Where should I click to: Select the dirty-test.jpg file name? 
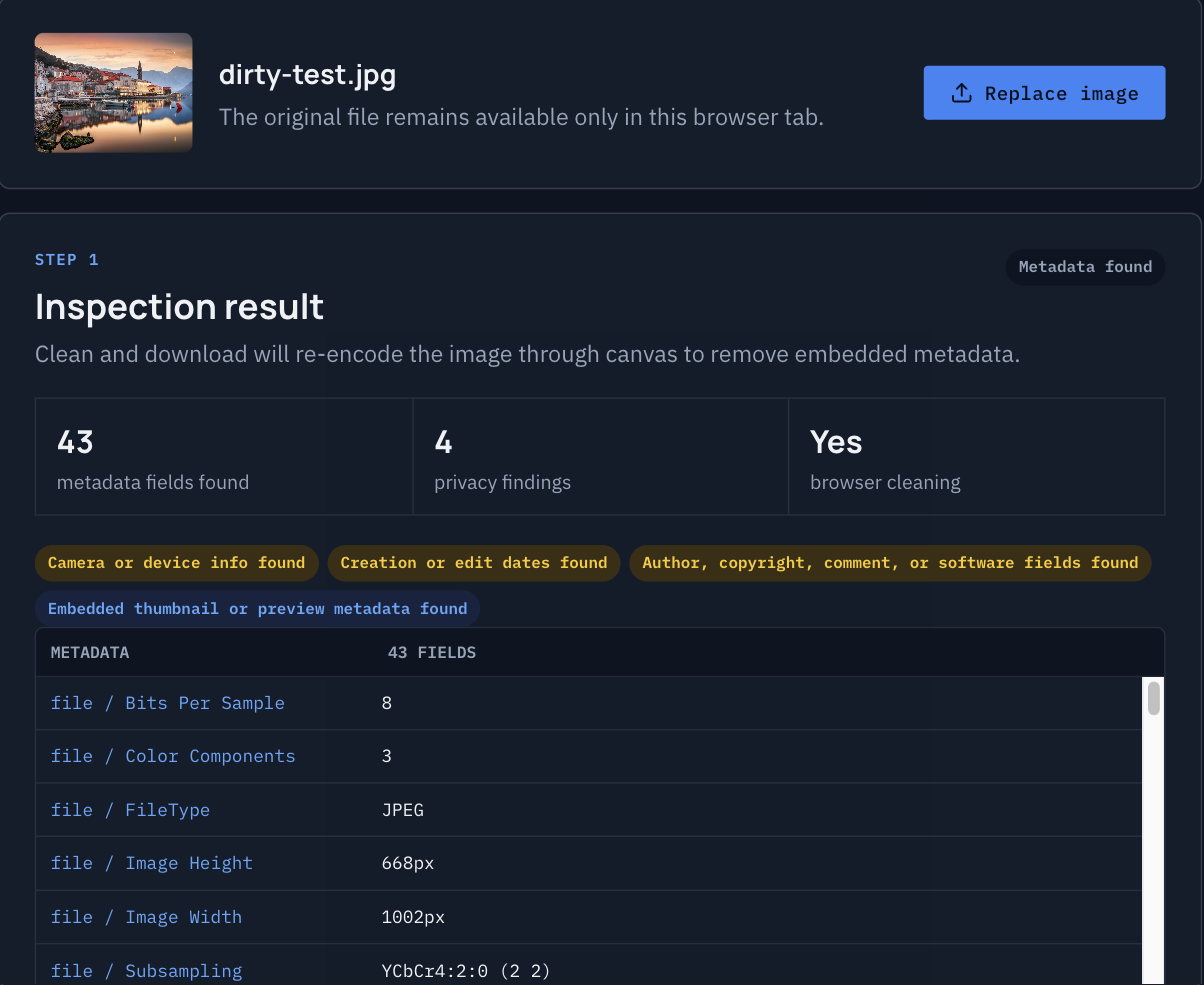click(307, 75)
